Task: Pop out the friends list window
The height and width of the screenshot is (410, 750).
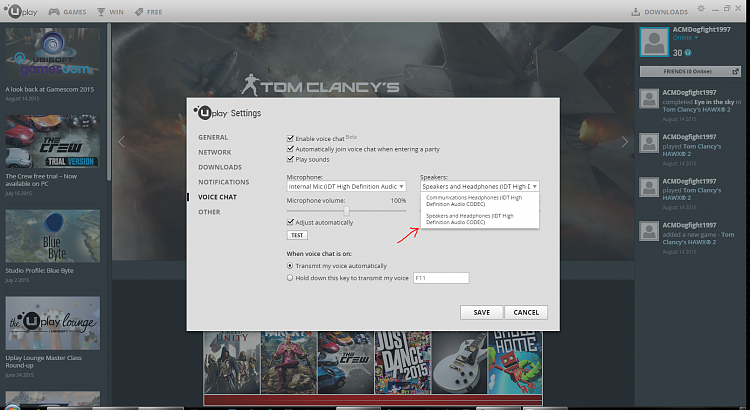Action: point(736,71)
